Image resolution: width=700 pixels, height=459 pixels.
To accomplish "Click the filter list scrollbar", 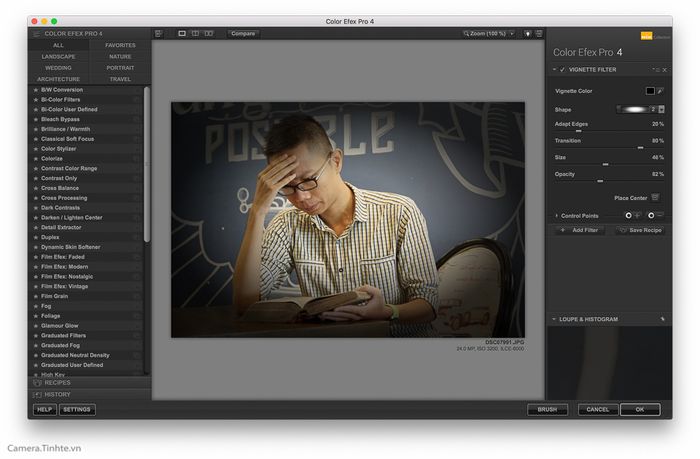I will click(x=147, y=164).
